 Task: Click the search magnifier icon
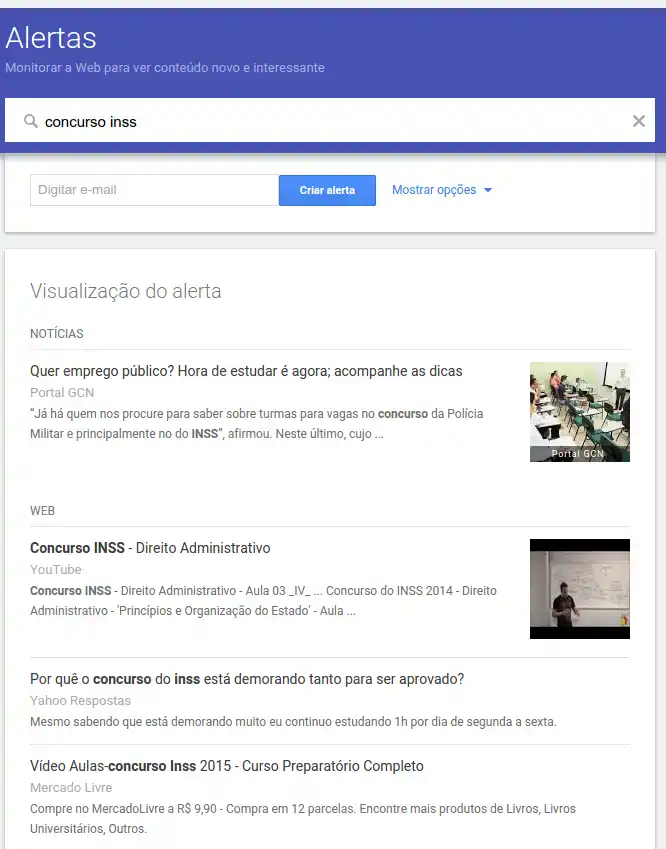point(31,121)
